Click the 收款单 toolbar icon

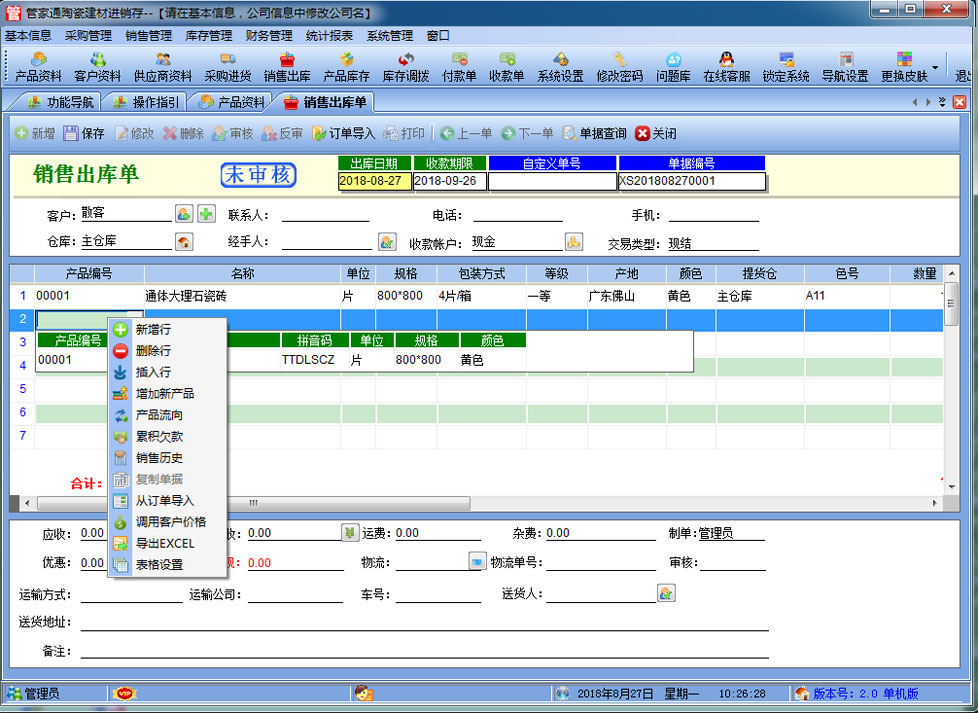(506, 67)
